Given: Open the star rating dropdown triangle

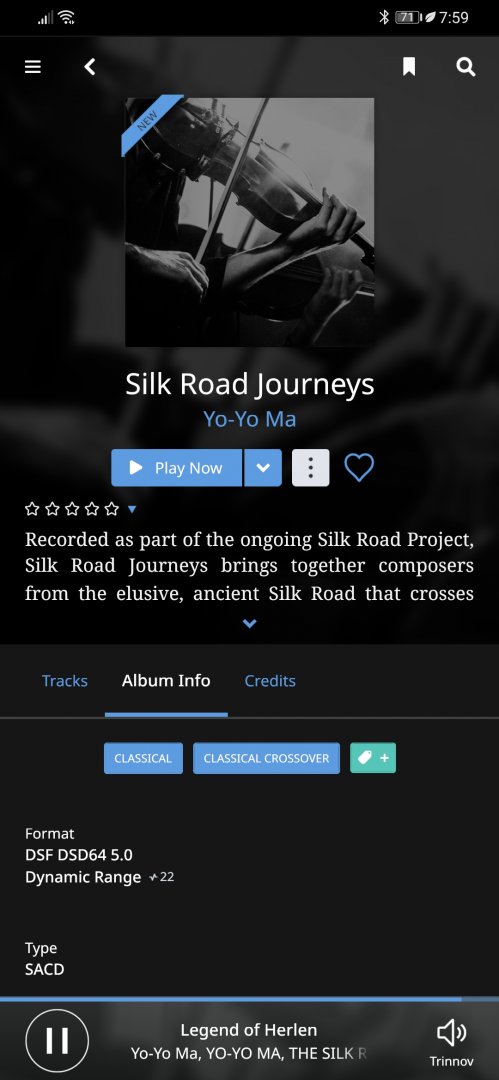Looking at the screenshot, I should point(132,509).
